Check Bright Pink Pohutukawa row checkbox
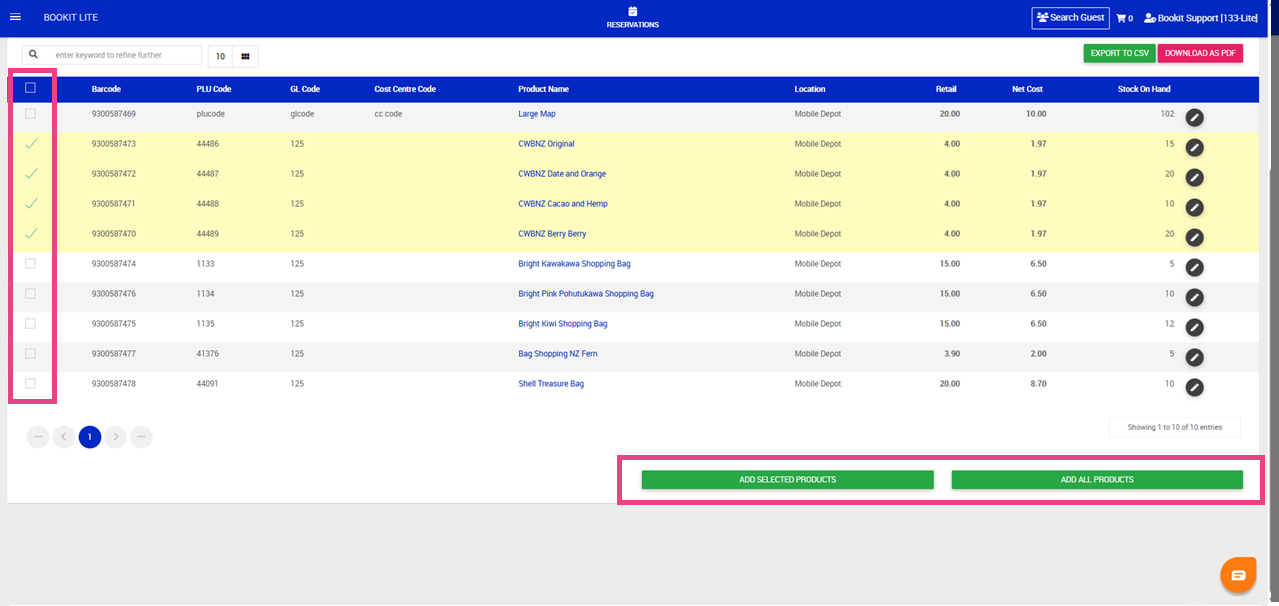This screenshot has height=606, width=1279. click(30, 294)
